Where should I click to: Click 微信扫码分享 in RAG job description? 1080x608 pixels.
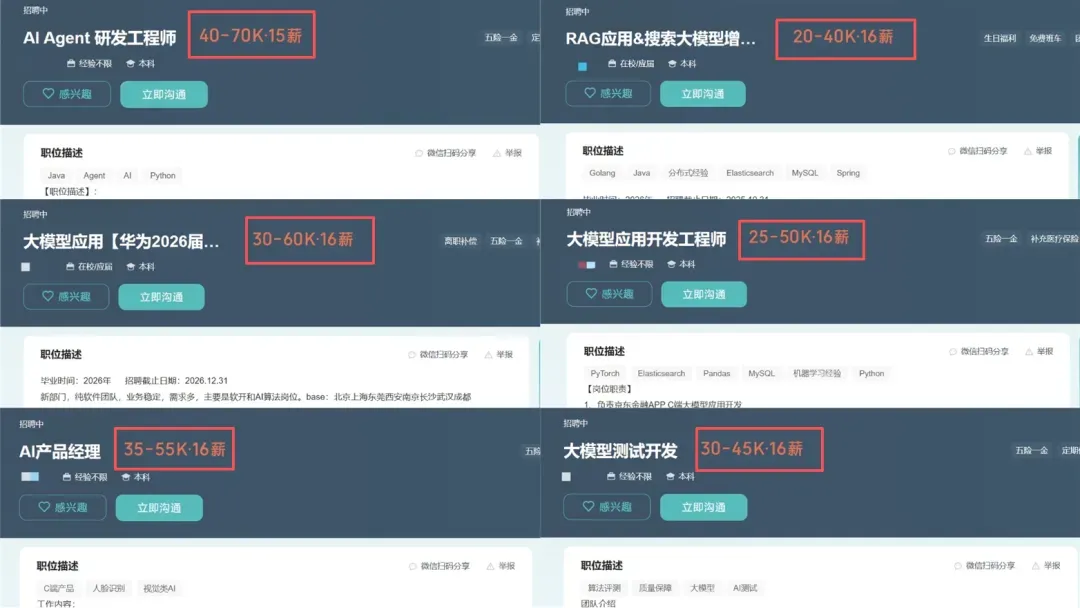(977, 151)
